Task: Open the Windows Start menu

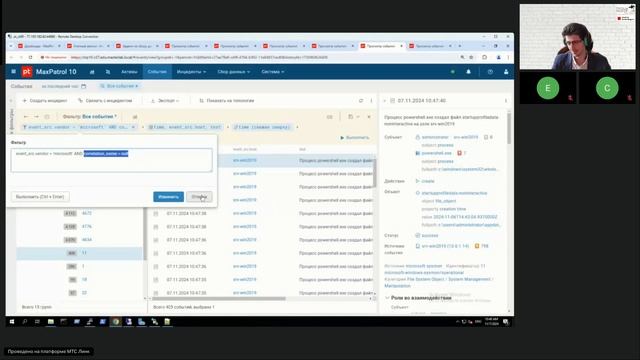Action: (x=12, y=322)
